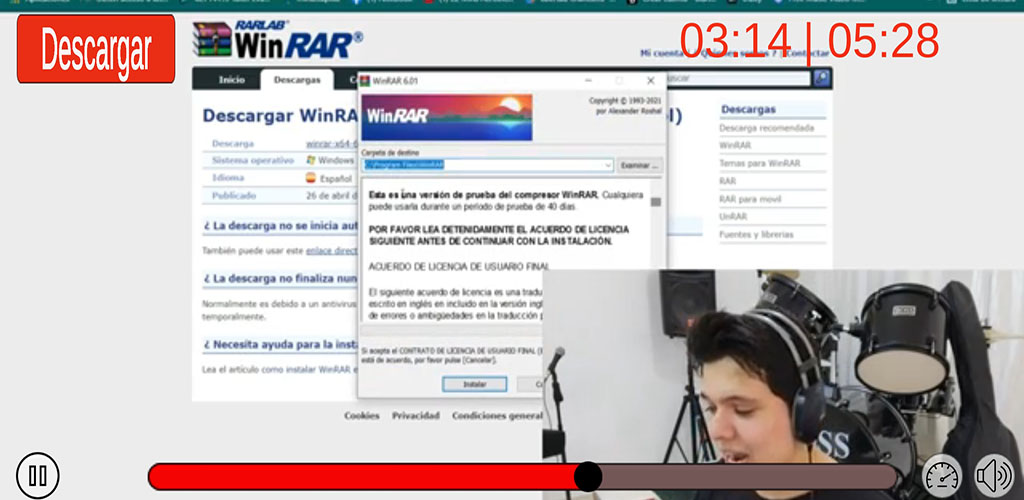Click 'ACUERDO DE LICENCIA DE USUARIO FINAL' text
This screenshot has width=1024, height=500.
(x=459, y=266)
